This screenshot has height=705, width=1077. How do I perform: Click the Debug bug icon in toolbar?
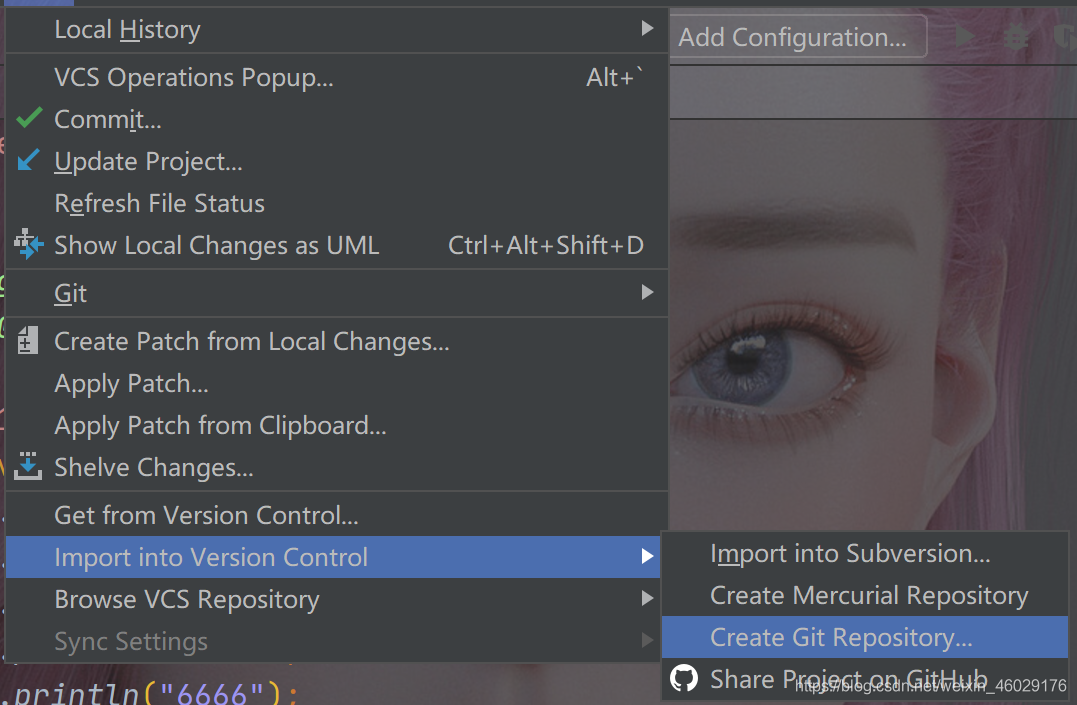pos(1016,38)
